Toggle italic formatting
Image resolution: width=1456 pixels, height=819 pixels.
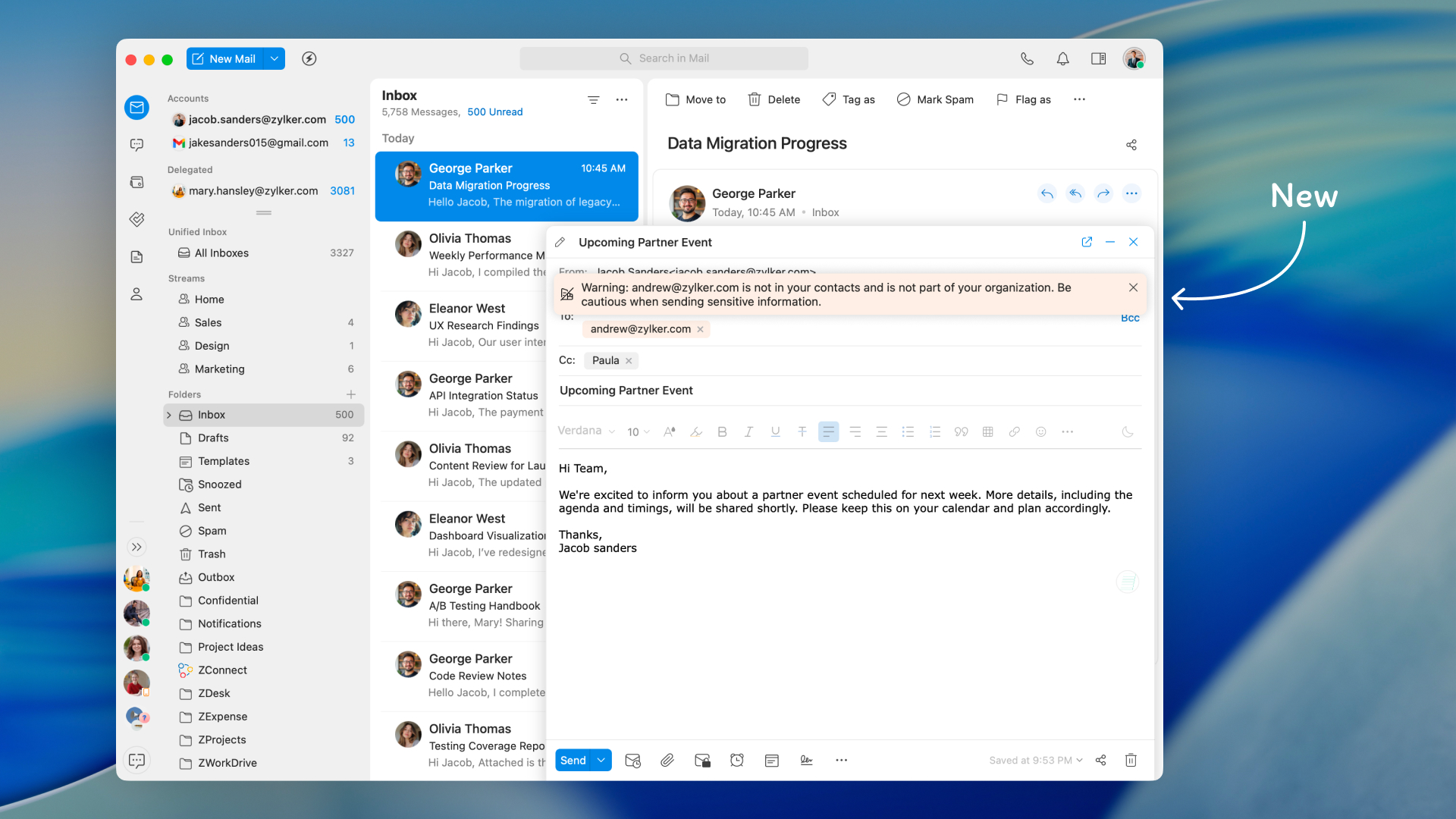click(x=748, y=431)
